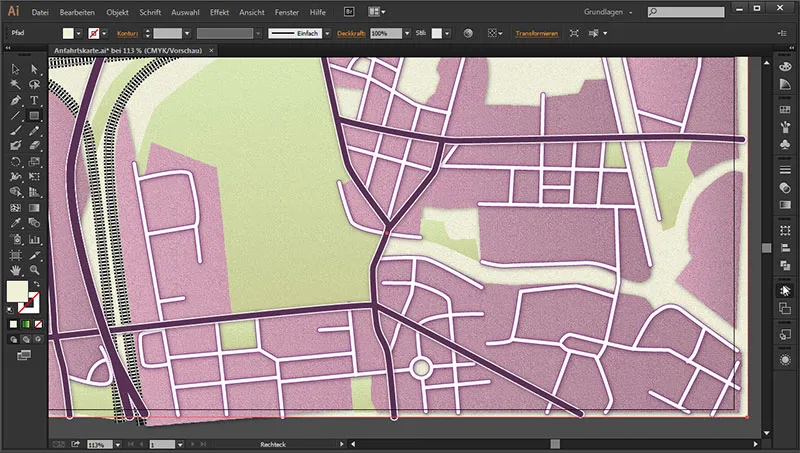Open the Swatches panel grid icon
Screen dimensions: 800x453
click(785, 110)
